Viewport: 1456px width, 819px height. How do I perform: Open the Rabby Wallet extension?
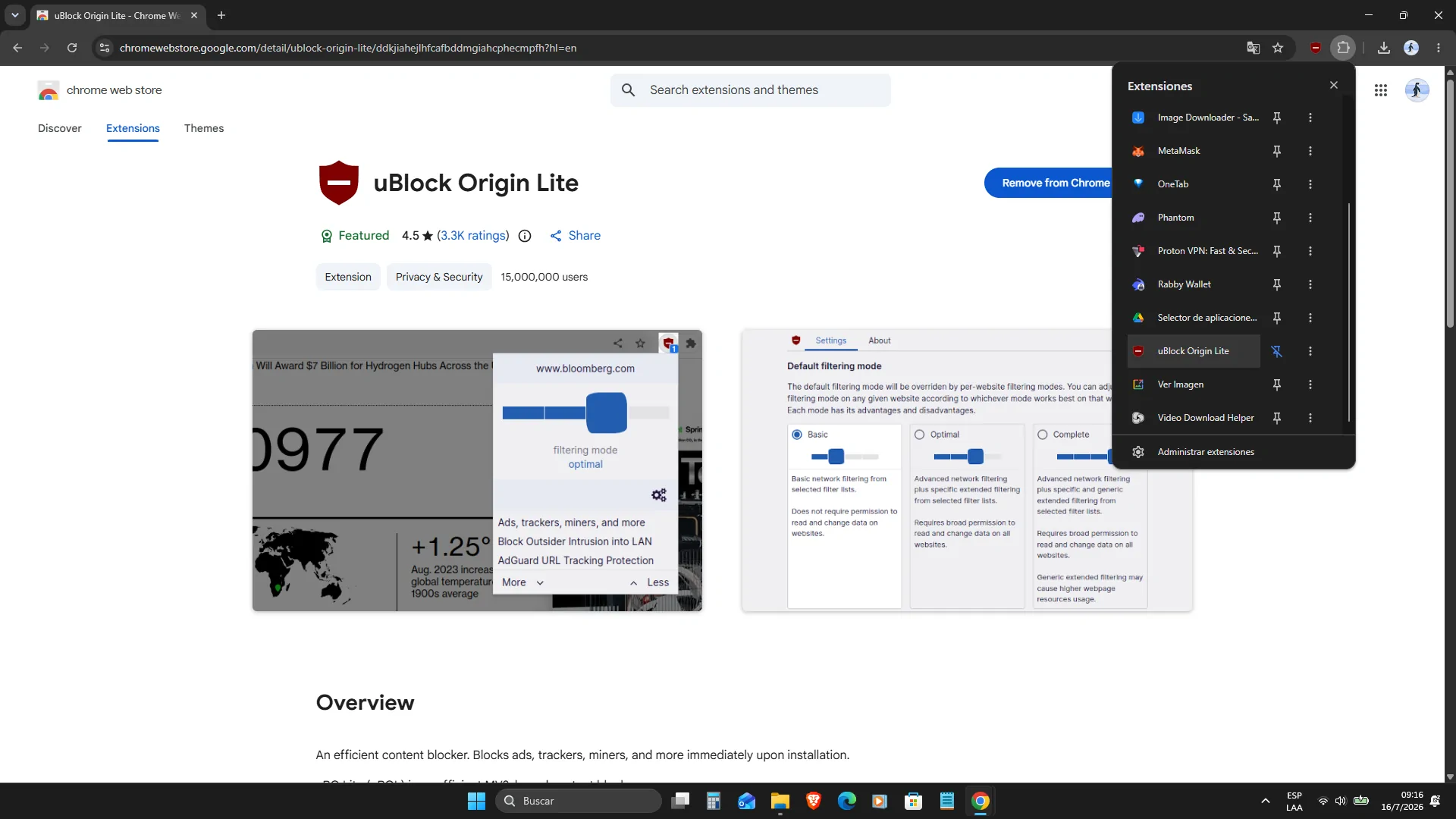pos(1194,284)
